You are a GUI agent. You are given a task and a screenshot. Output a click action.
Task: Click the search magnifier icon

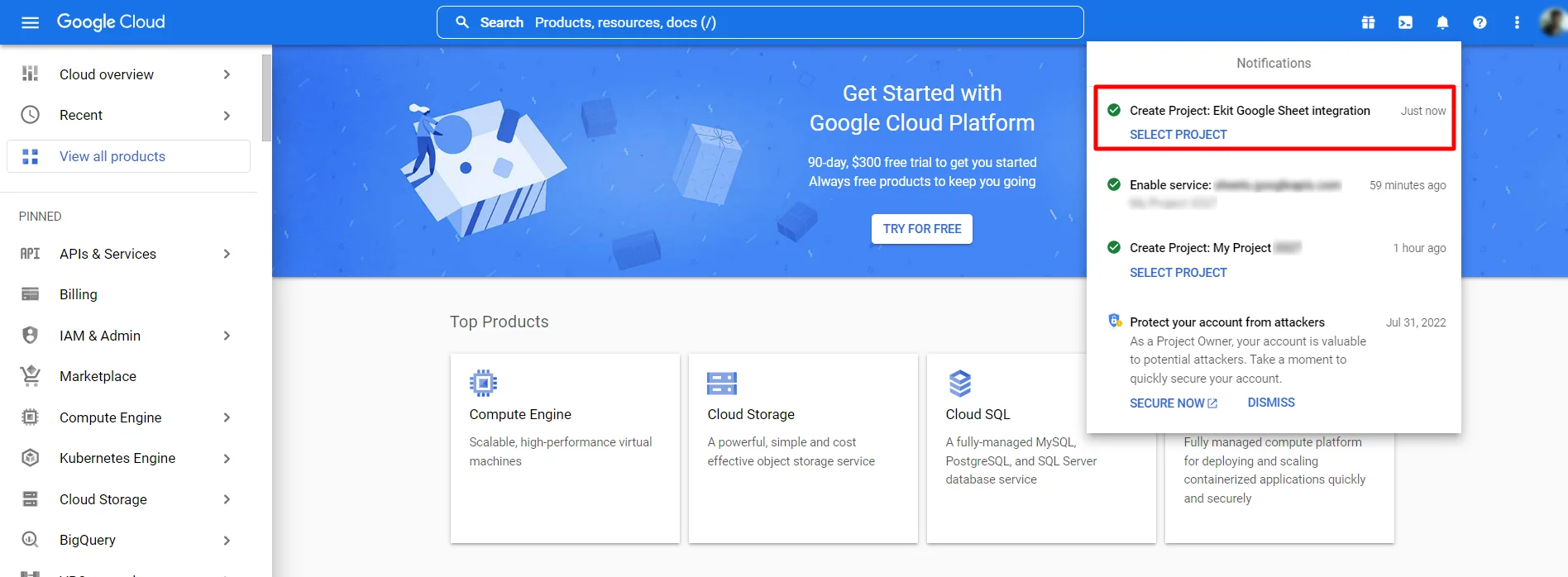[462, 22]
